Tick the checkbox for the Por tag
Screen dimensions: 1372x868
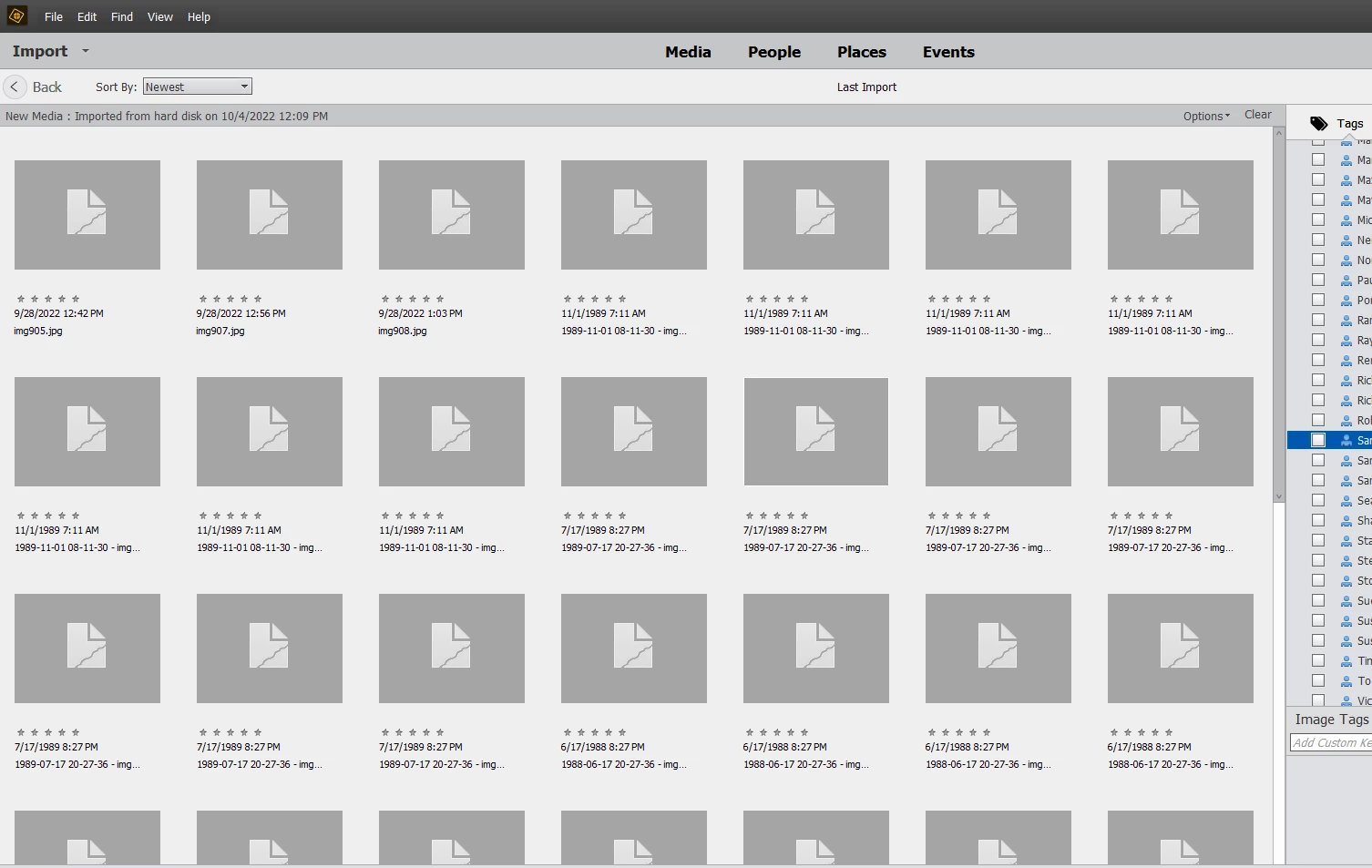(1318, 300)
